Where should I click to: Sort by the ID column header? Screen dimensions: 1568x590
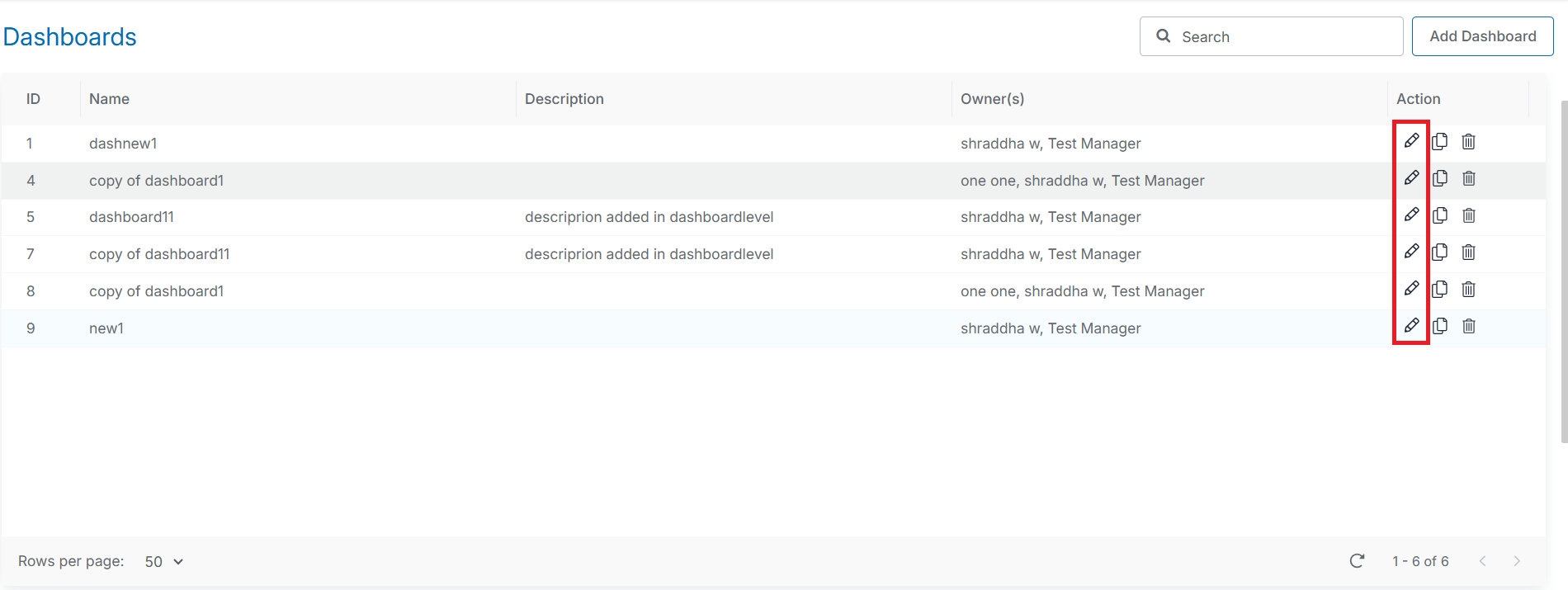coord(33,99)
